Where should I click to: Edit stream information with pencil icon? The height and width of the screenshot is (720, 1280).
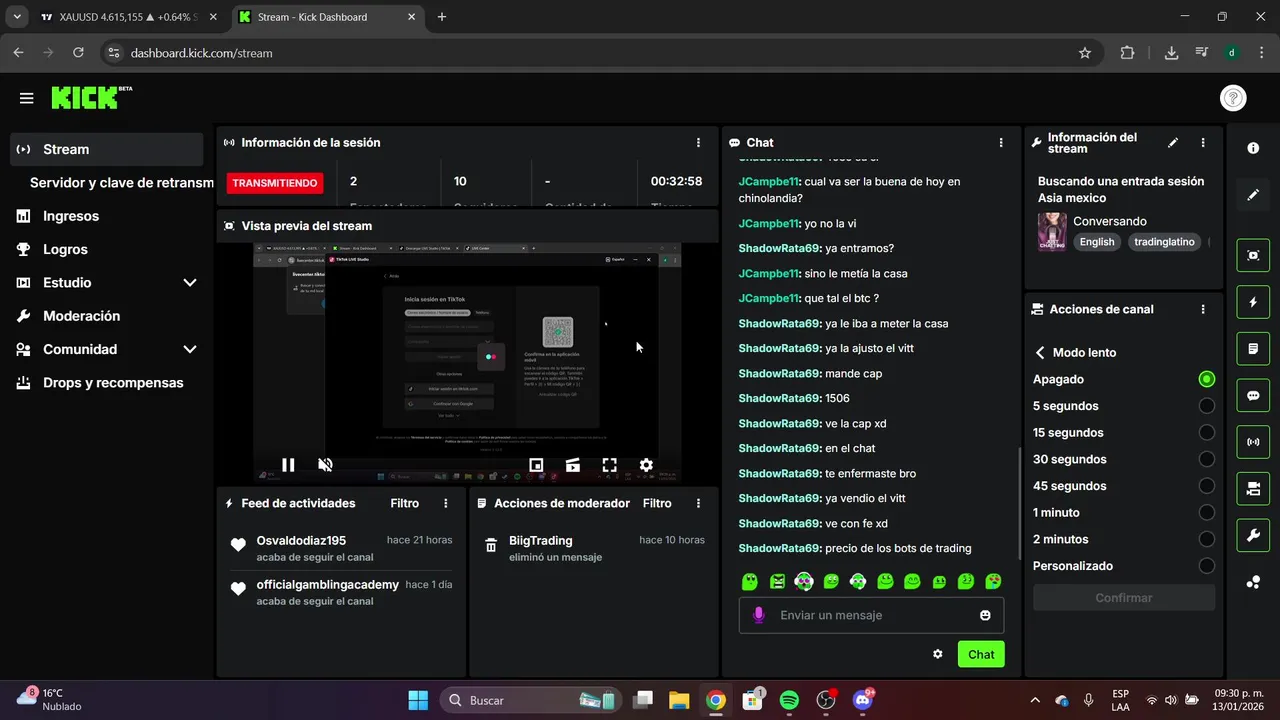tap(1173, 143)
